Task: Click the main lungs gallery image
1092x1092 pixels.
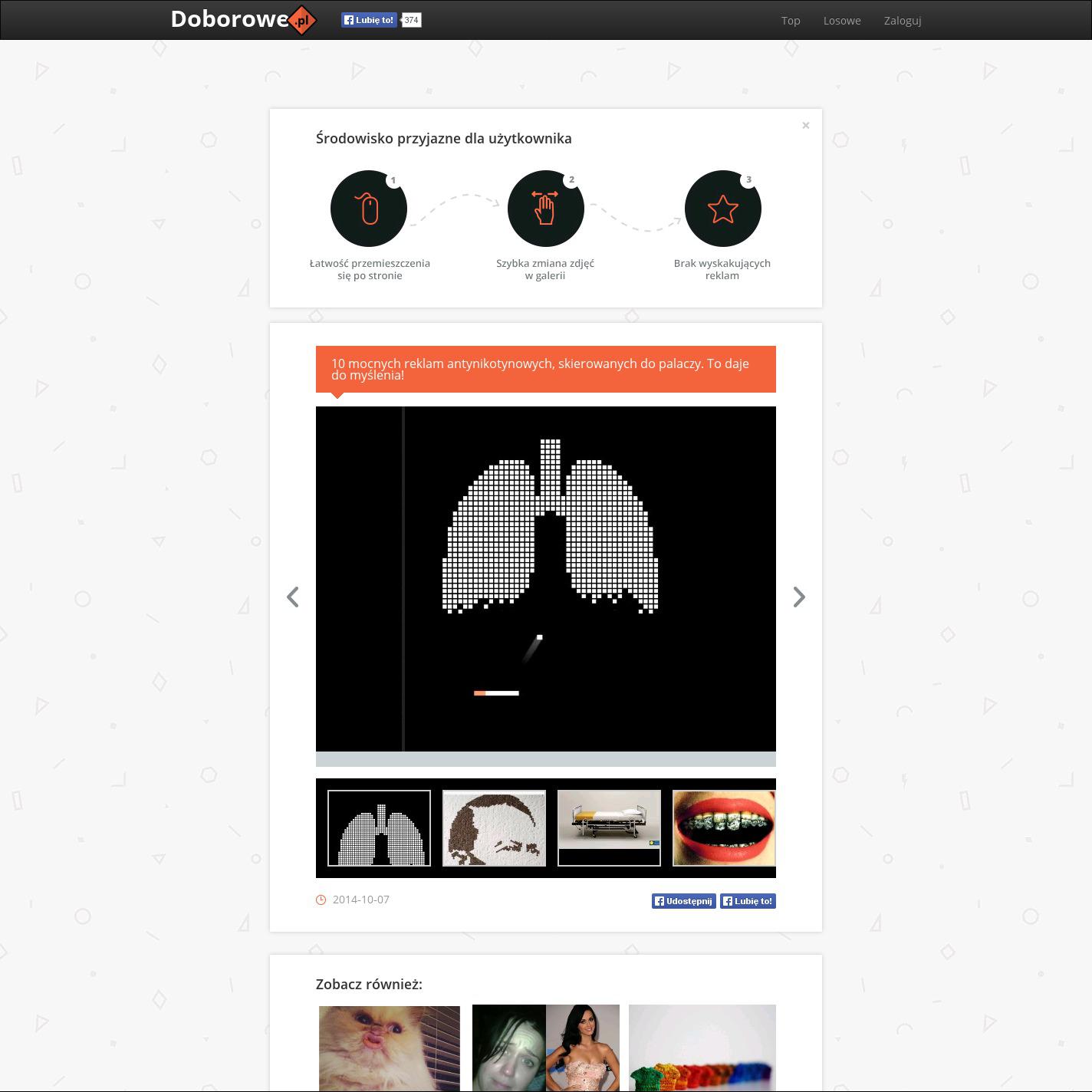Action: coord(545,579)
